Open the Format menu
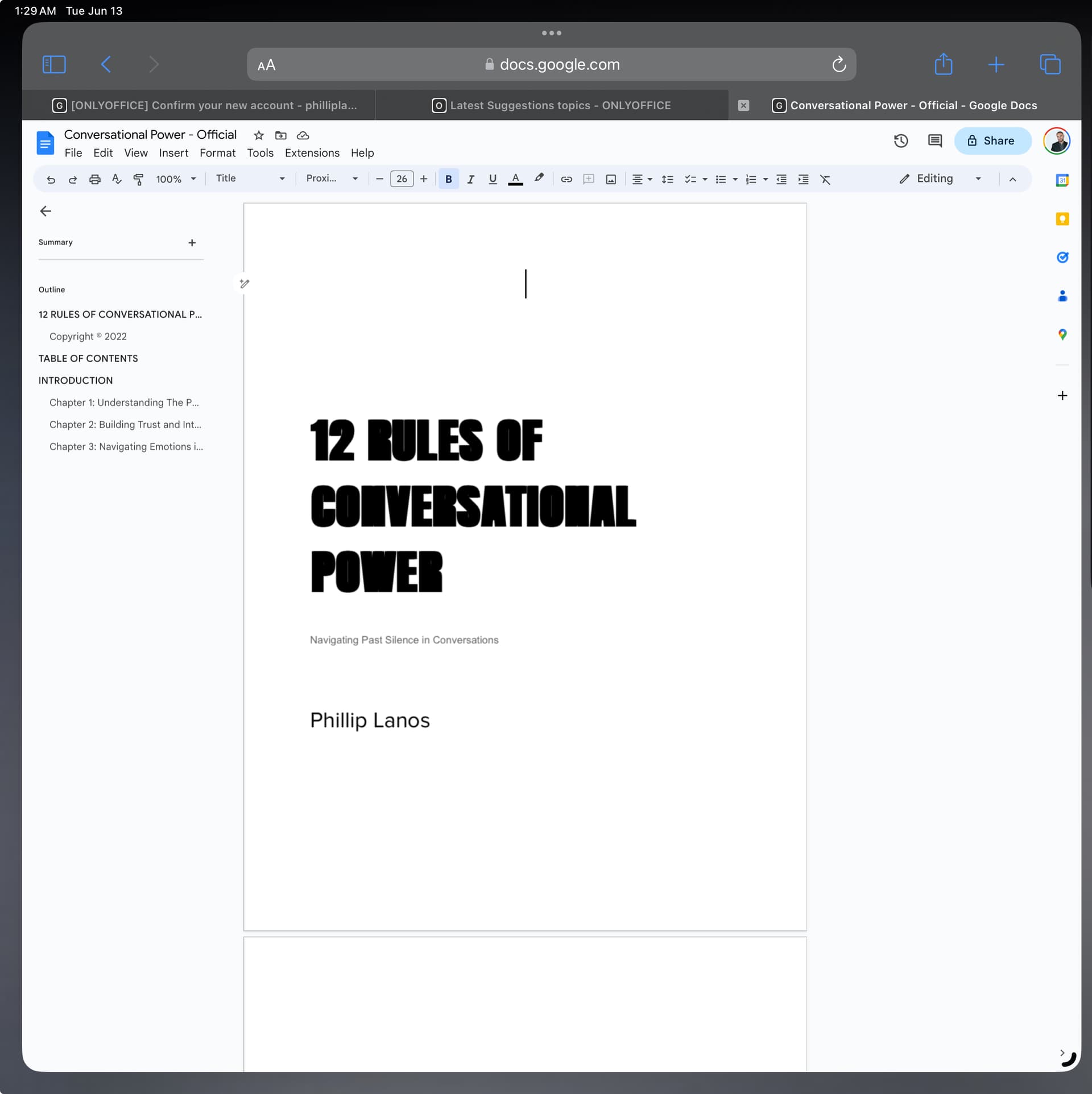 point(217,153)
